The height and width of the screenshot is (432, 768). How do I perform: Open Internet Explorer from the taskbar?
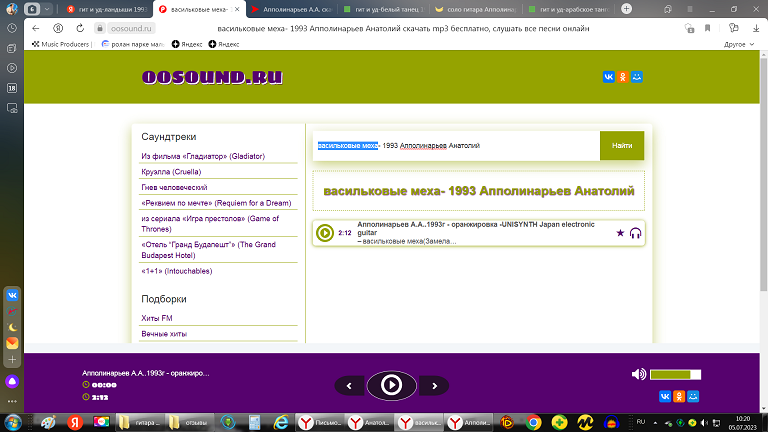(x=281, y=422)
